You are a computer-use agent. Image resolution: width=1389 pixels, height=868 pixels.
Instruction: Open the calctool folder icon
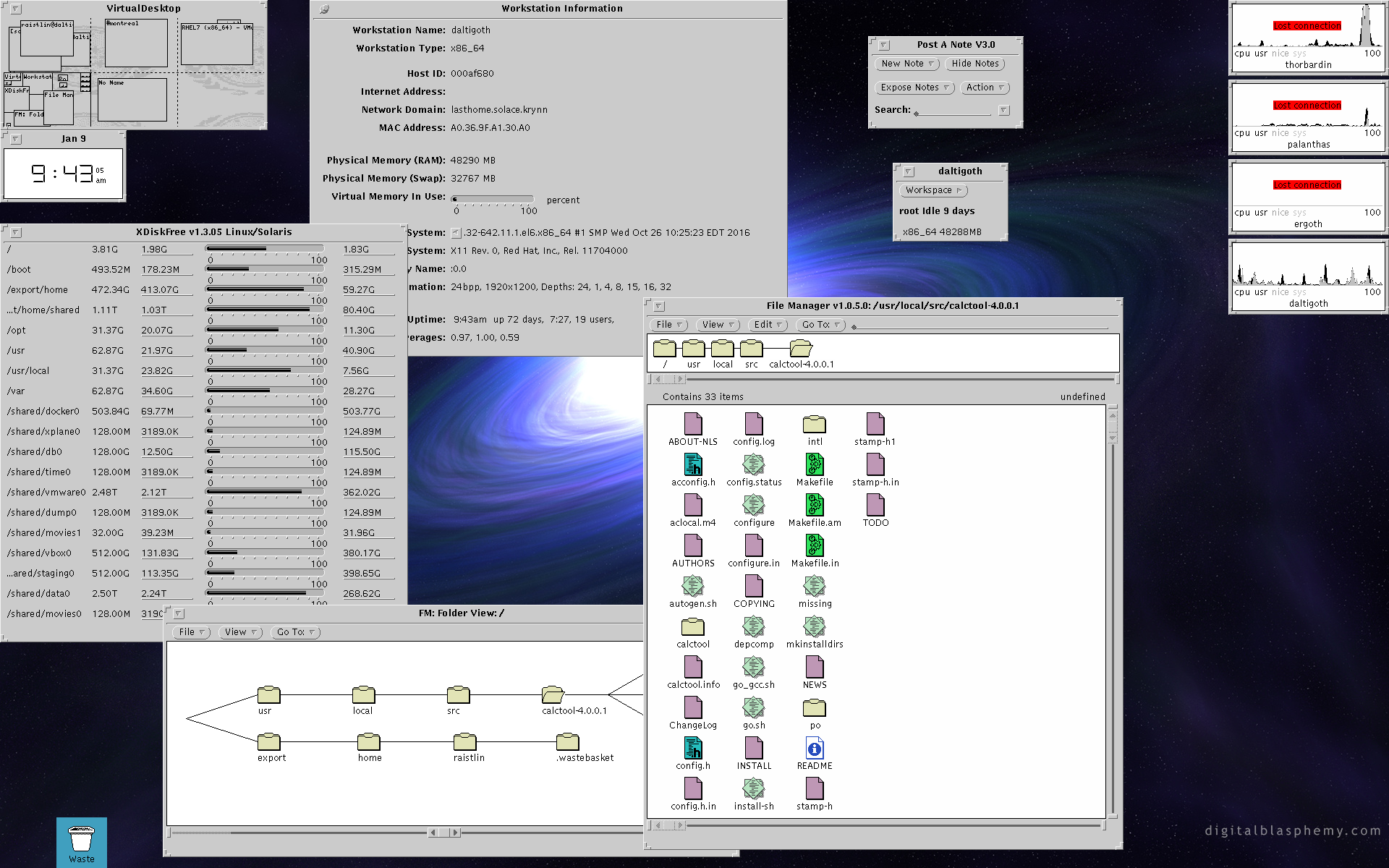pos(693,627)
